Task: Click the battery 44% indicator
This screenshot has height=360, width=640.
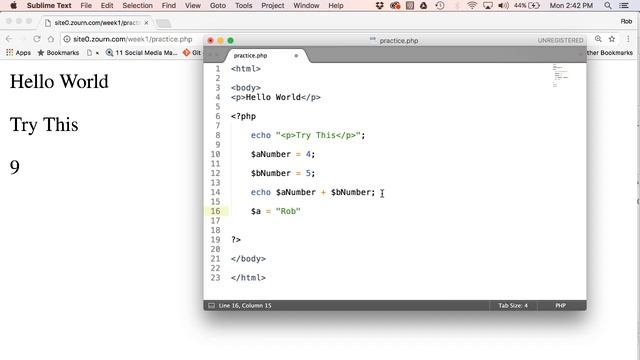Action: pos(527,5)
